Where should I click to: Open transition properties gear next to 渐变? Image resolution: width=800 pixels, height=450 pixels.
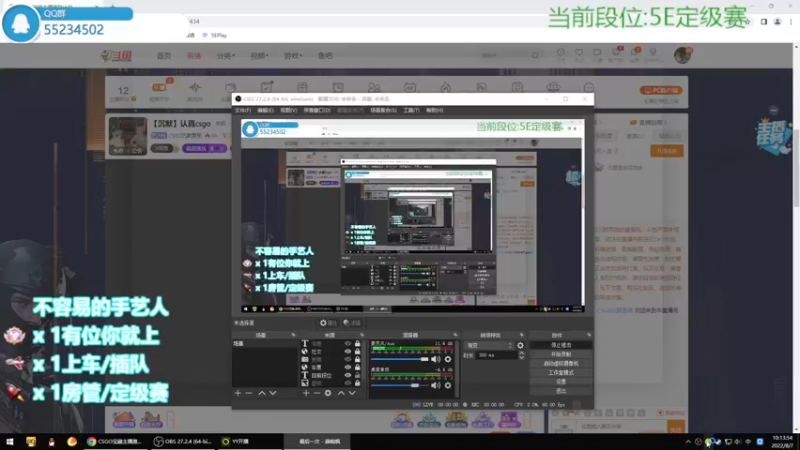[x=520, y=345]
